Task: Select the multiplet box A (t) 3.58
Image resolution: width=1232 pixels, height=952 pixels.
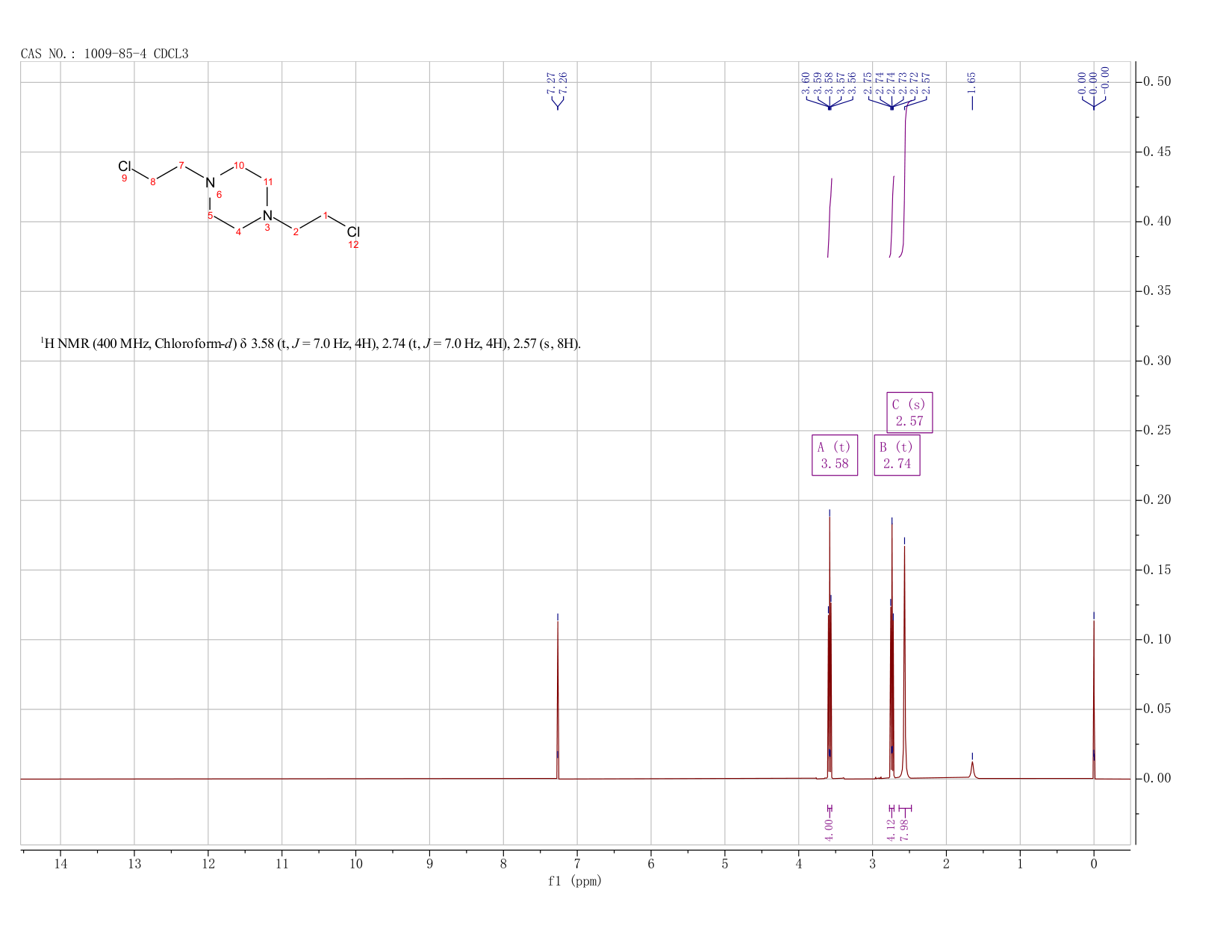Action: 835,455
